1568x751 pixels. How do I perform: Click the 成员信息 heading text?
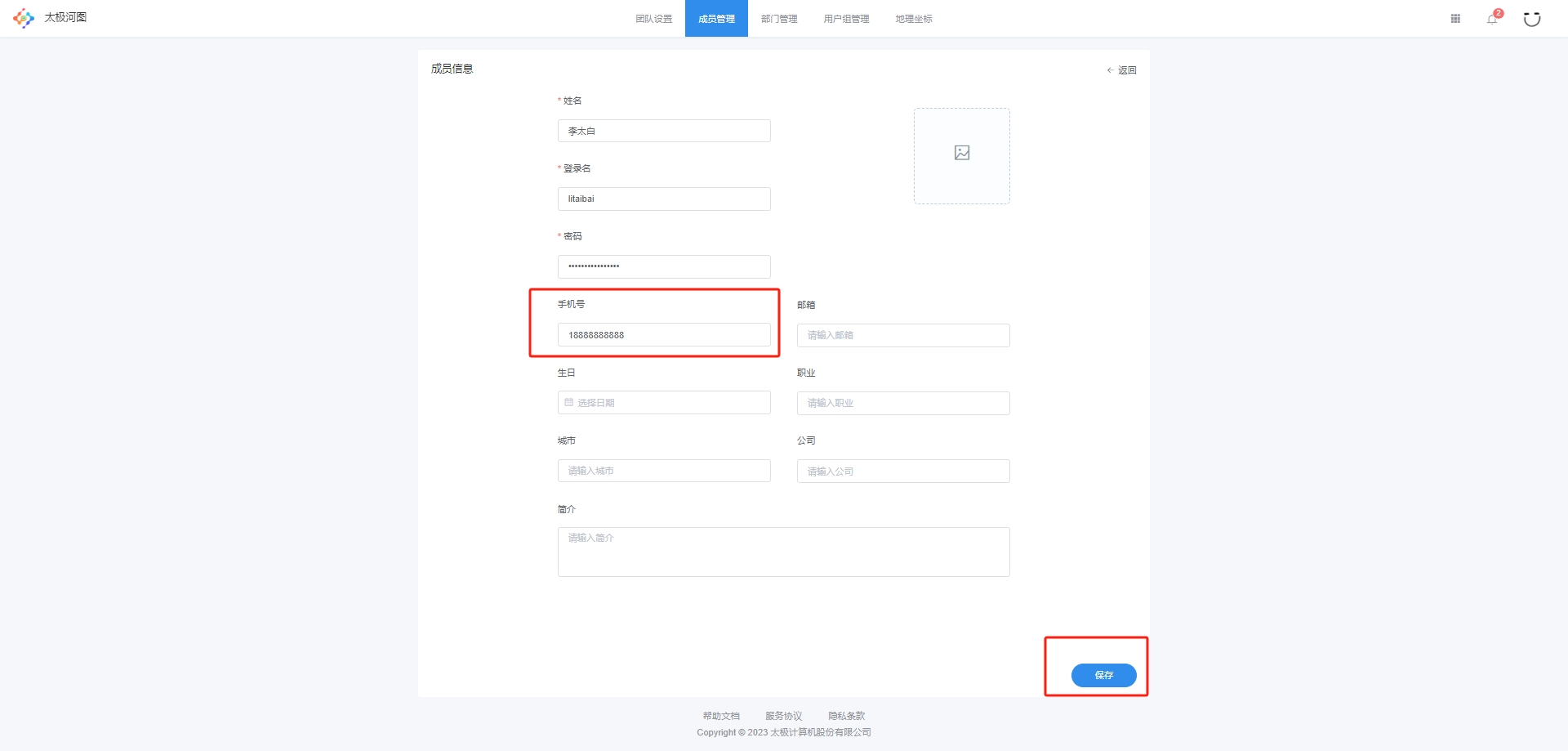[x=452, y=69]
